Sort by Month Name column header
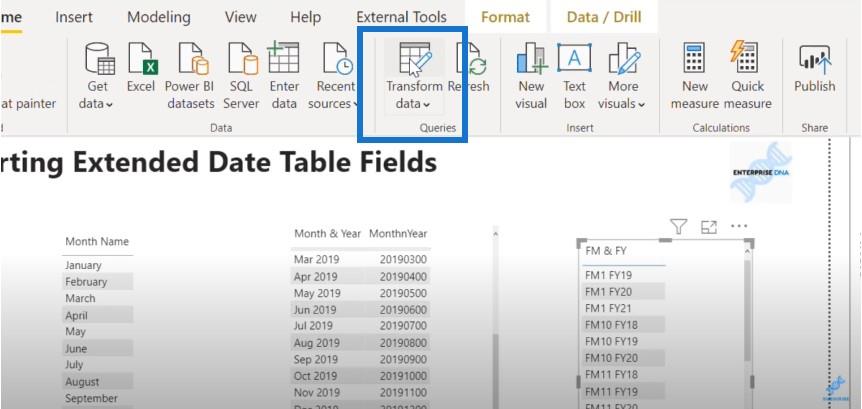Image resolution: width=862 pixels, height=409 pixels. [x=97, y=241]
